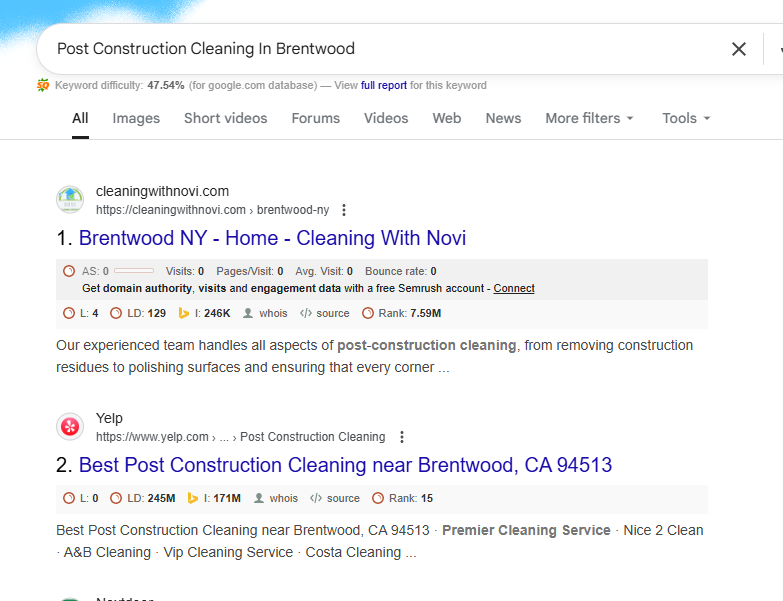Click the Yelp favicon icon
This screenshot has width=783, height=601.
[70, 427]
